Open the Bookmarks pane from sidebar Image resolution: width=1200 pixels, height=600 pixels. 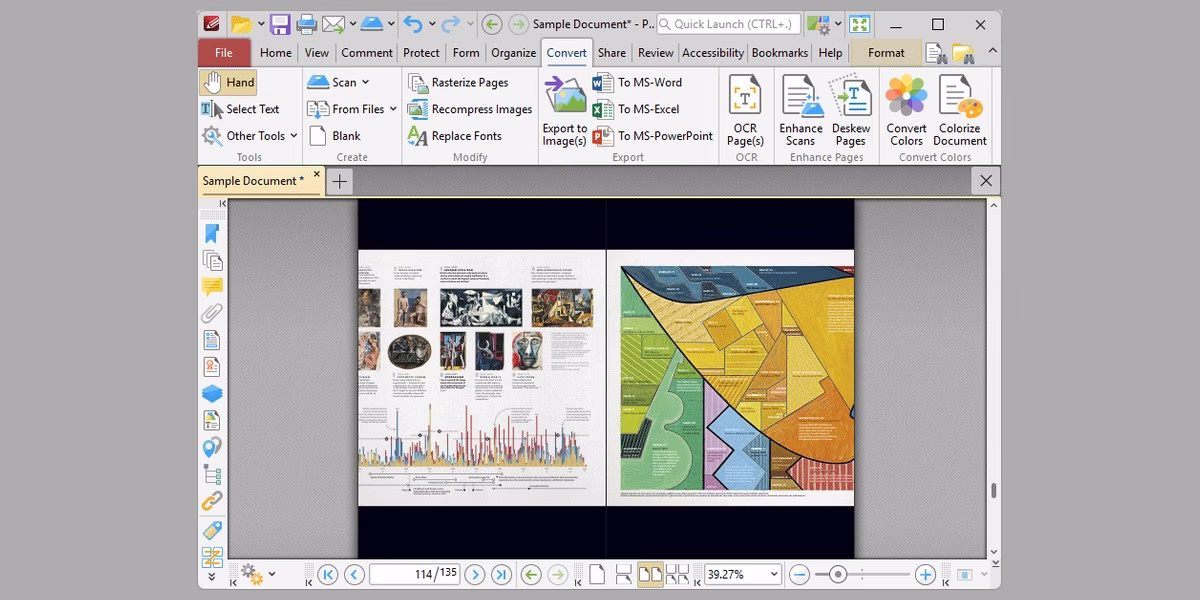point(212,233)
